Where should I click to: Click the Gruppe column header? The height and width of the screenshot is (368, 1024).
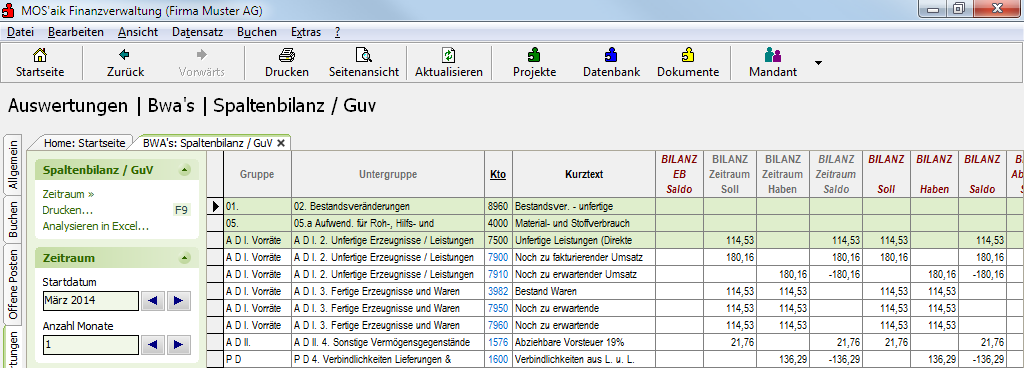point(257,174)
